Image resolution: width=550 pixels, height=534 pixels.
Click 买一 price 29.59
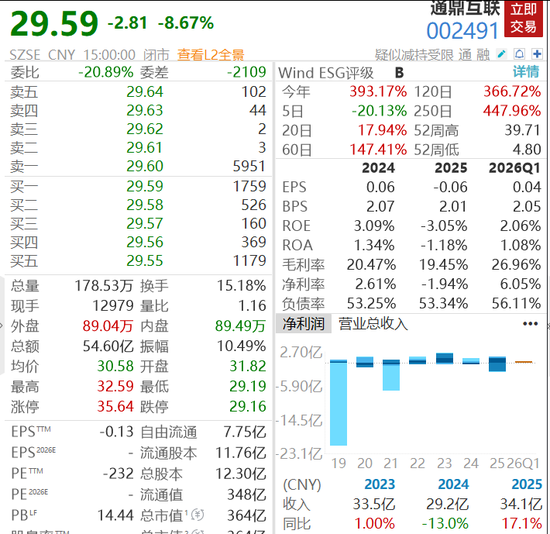(145, 186)
